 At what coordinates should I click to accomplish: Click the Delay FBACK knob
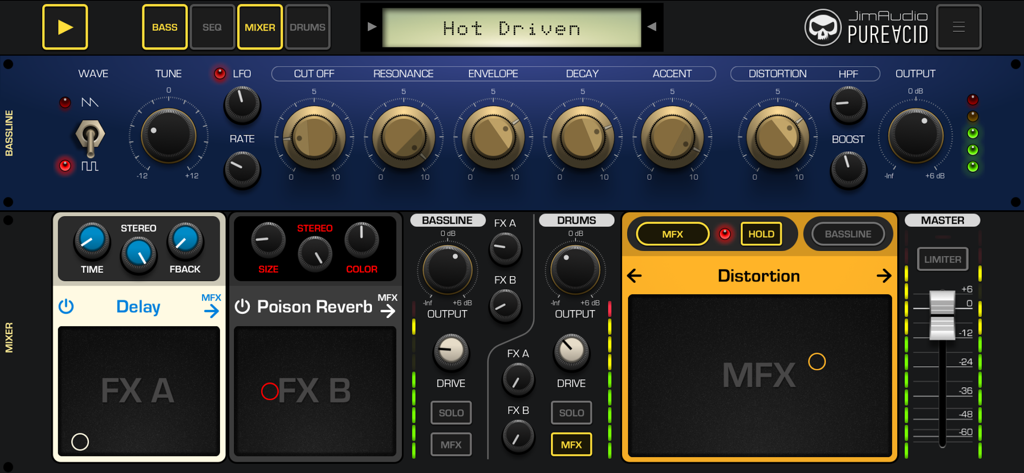tap(185, 241)
